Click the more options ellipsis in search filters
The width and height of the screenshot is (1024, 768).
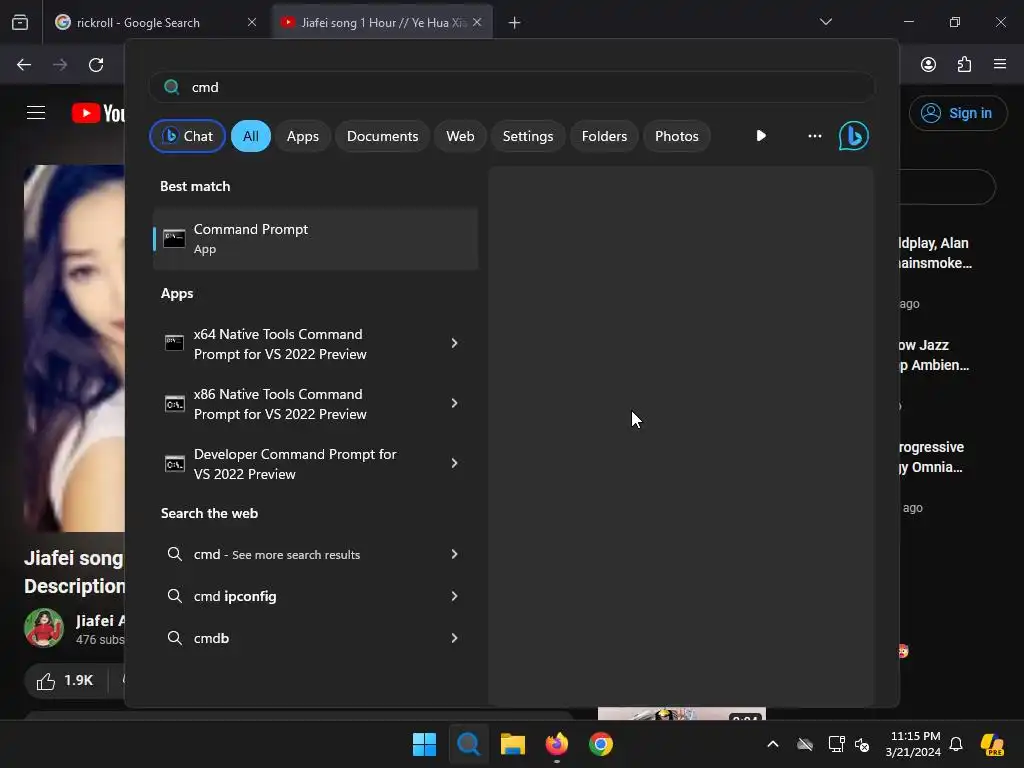[x=814, y=136]
